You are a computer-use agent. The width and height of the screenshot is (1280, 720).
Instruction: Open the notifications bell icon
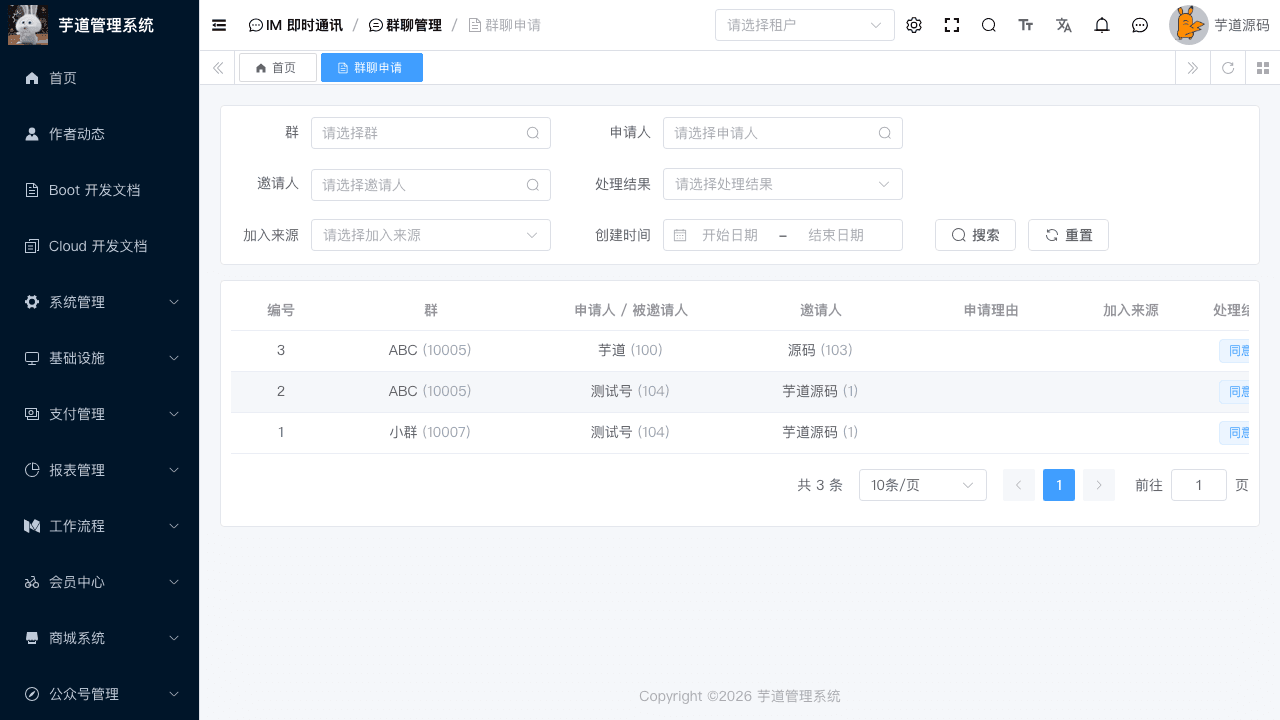tap(1102, 25)
